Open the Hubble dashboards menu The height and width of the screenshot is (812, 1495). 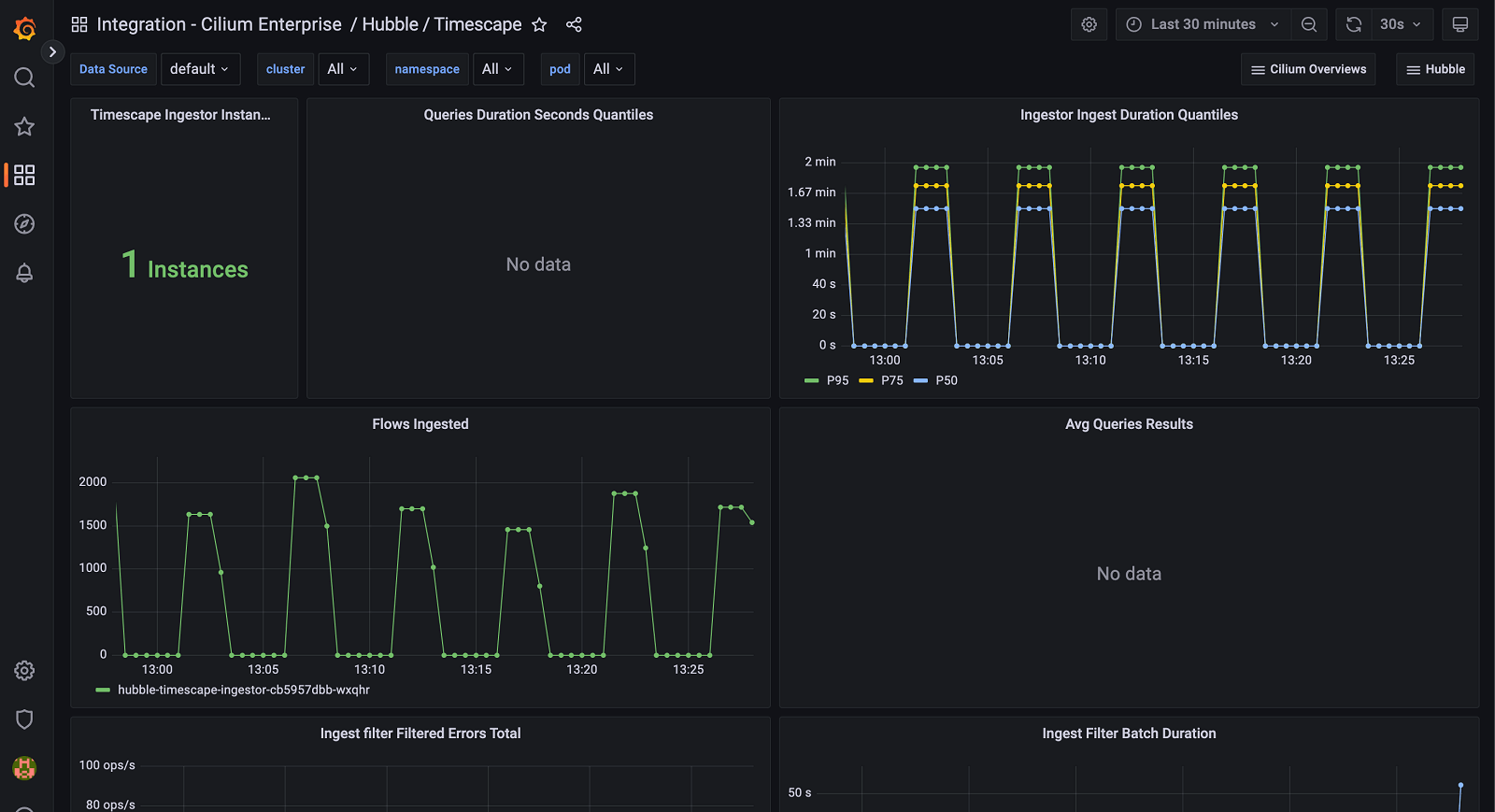(x=1436, y=69)
